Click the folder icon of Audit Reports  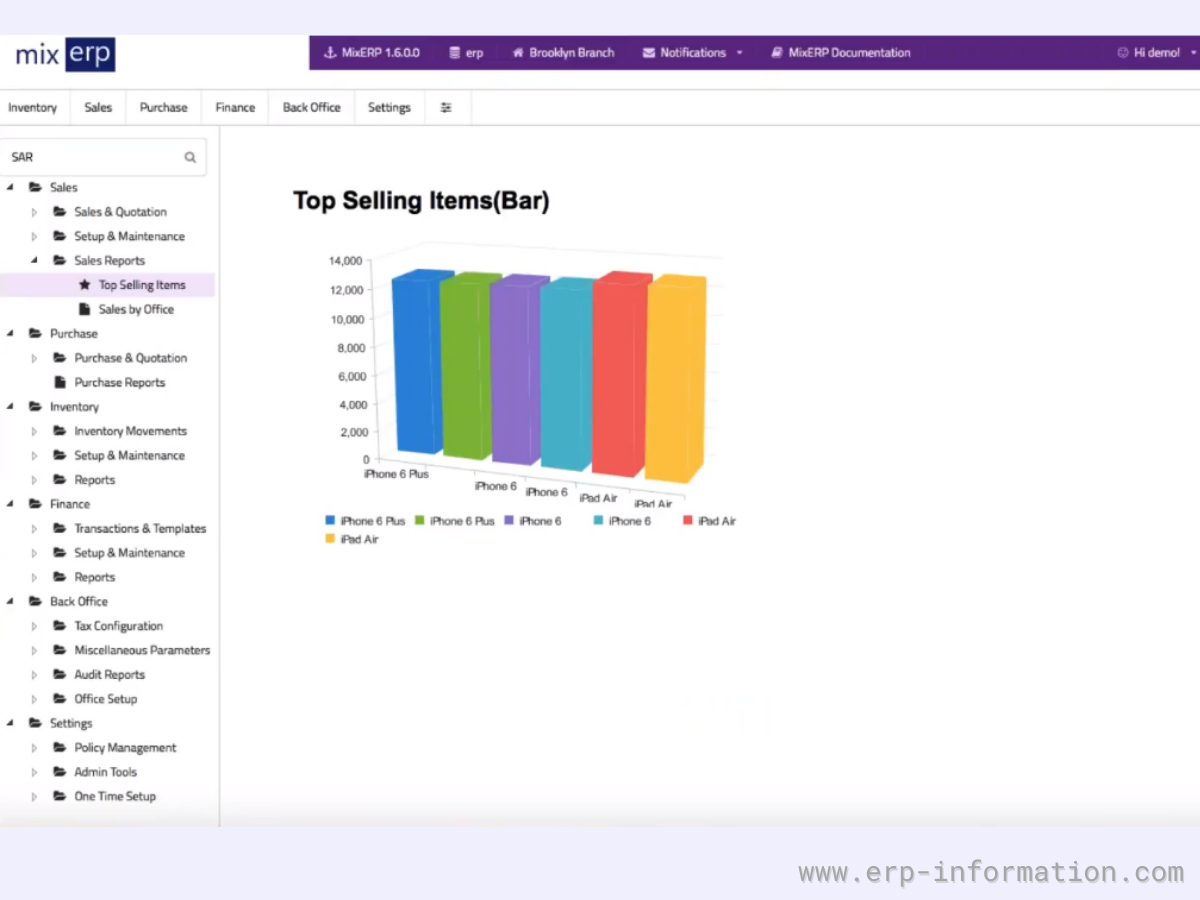point(60,675)
